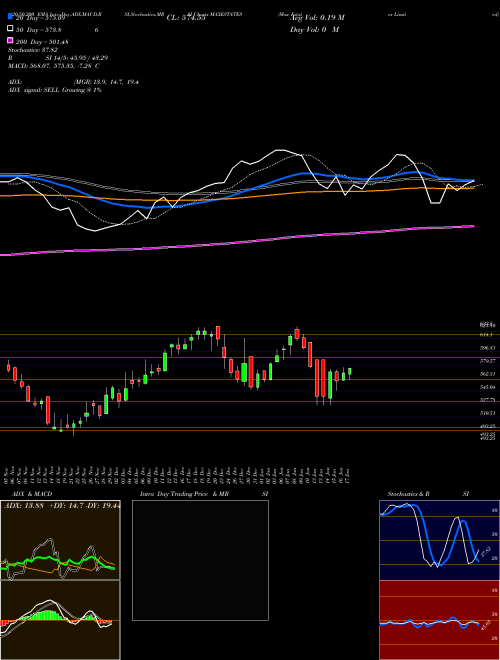Click the red RSI chart panel
This screenshot has height=660, width=500.
[x=439, y=620]
